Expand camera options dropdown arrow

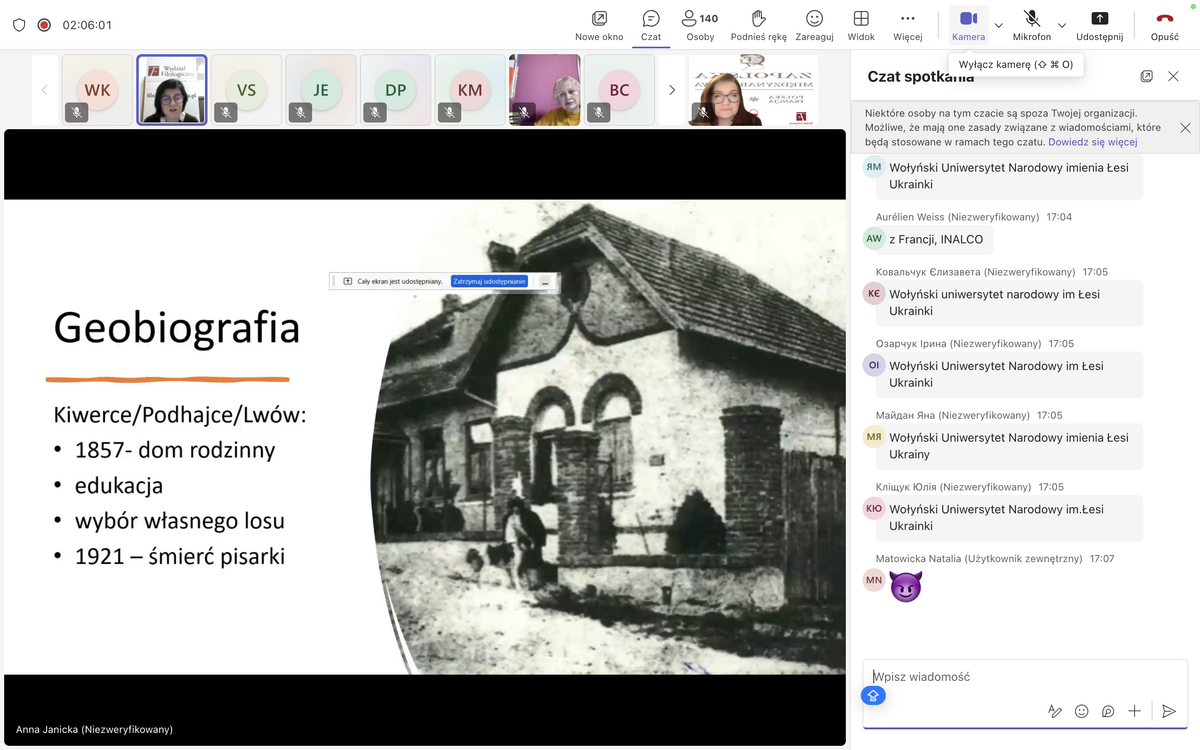(x=998, y=25)
